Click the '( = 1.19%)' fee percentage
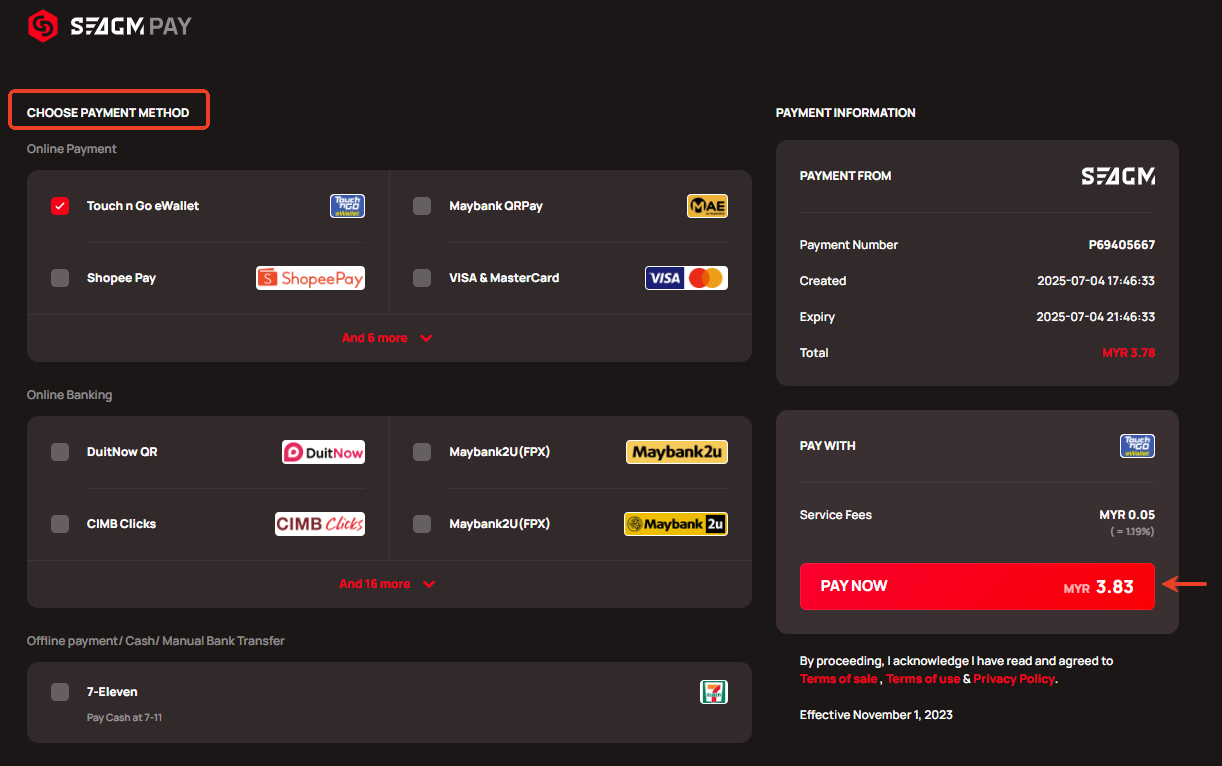Viewport: 1222px width, 766px height. tap(1132, 532)
